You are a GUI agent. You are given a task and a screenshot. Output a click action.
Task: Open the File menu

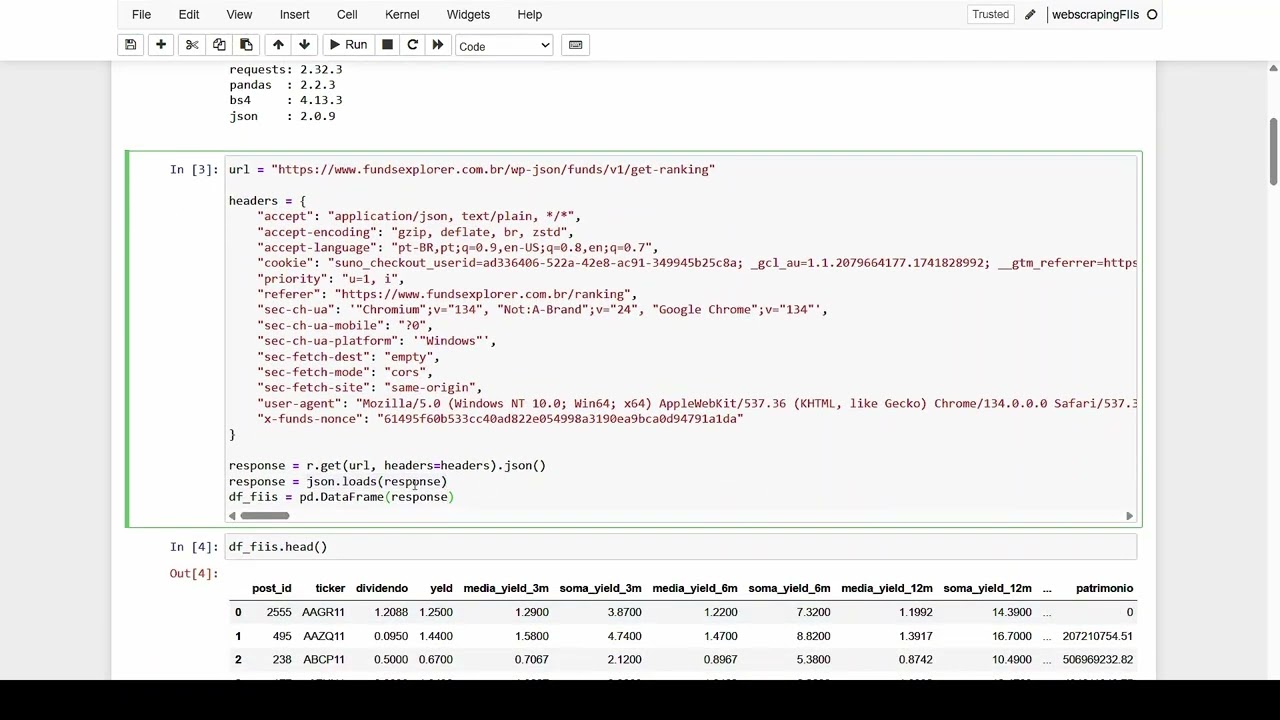(141, 14)
